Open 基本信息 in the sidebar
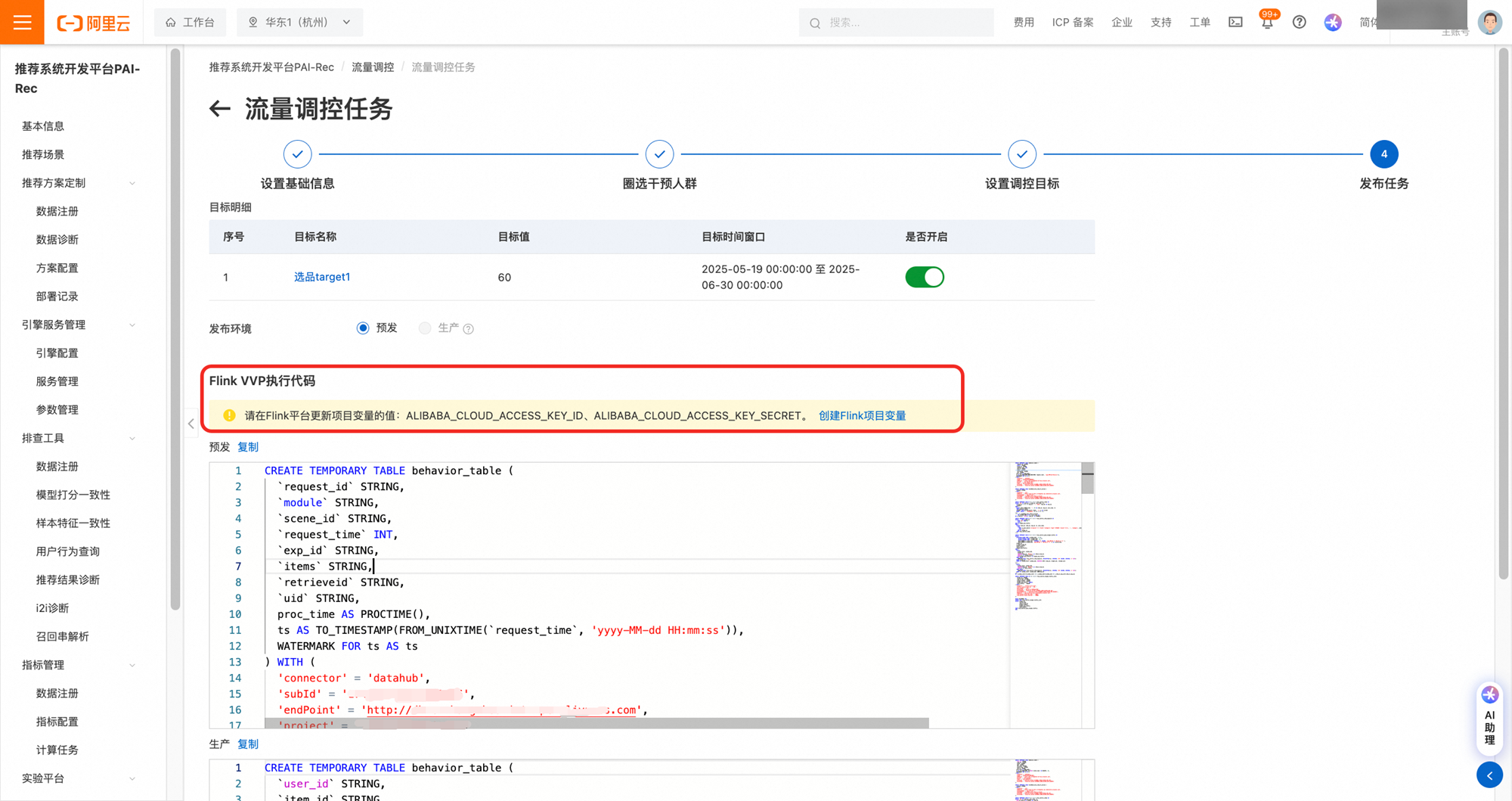The image size is (1512, 801). click(43, 126)
